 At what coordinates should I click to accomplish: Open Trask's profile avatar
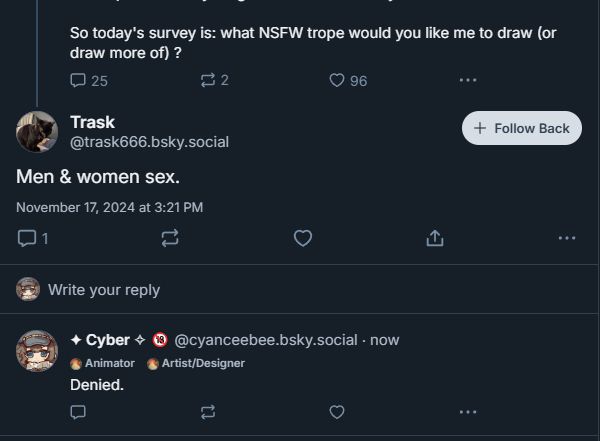37,132
